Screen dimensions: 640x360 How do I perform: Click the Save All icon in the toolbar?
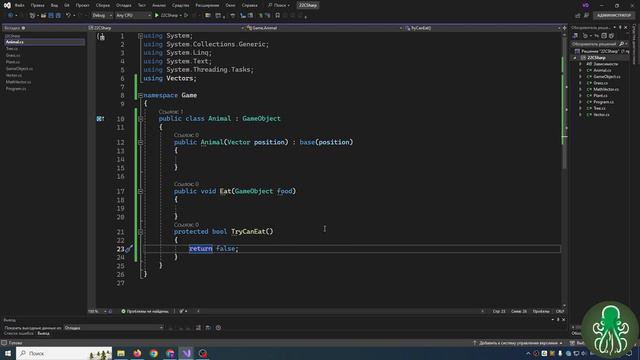58,16
